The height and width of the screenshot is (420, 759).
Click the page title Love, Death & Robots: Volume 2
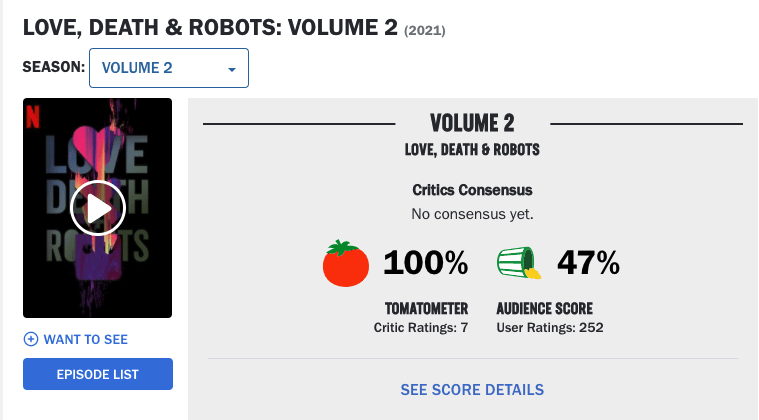click(x=210, y=28)
